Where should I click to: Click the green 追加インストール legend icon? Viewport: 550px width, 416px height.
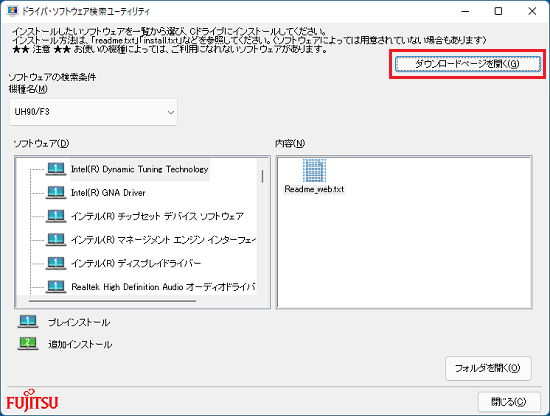28,344
